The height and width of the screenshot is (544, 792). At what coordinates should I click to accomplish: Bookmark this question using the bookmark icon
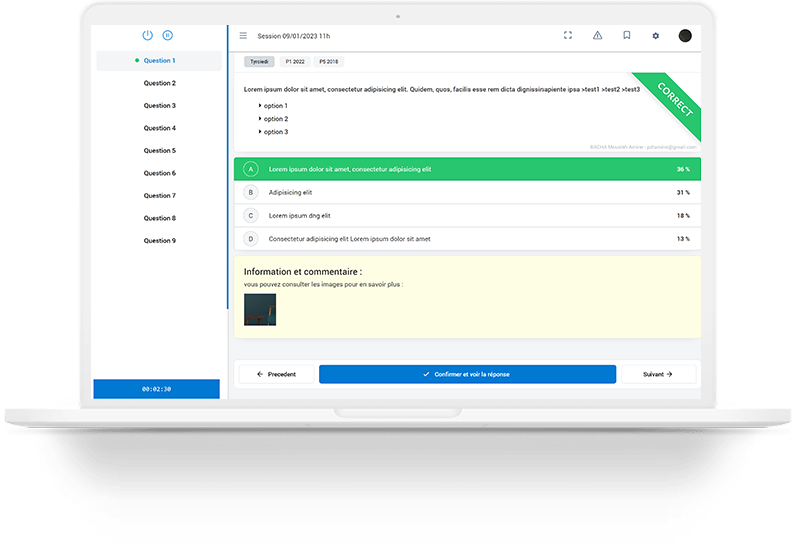626,36
